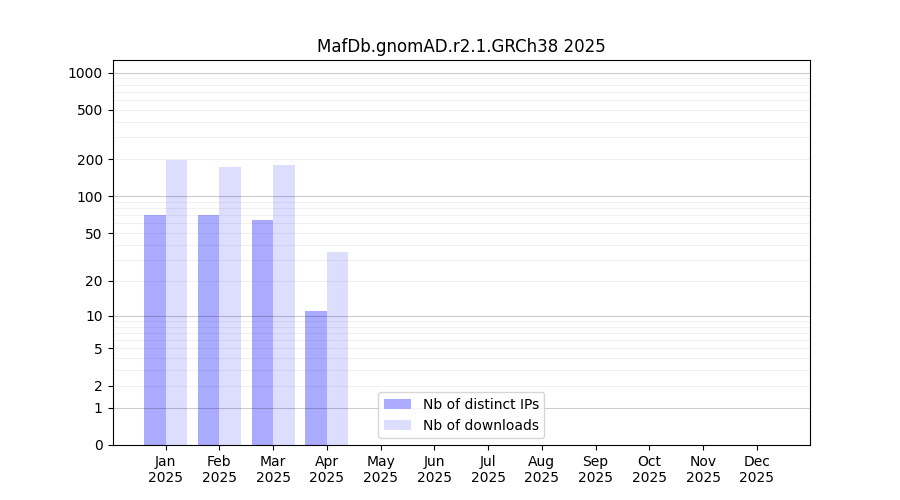Click the 'Dec 2025' x-axis label
Image resolution: width=900 pixels, height=500 pixels.
tap(756, 469)
